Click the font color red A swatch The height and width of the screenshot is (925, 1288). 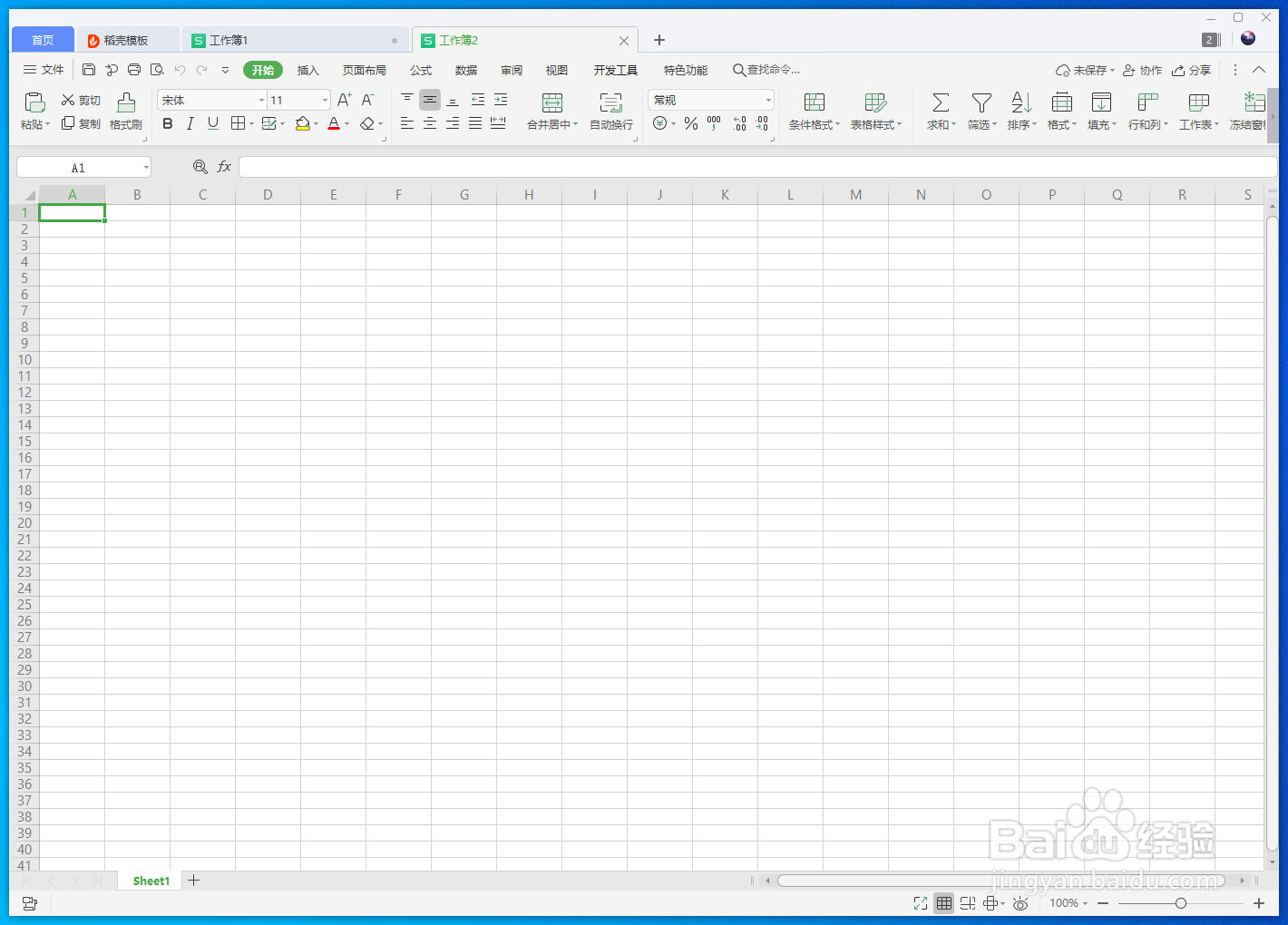point(334,123)
